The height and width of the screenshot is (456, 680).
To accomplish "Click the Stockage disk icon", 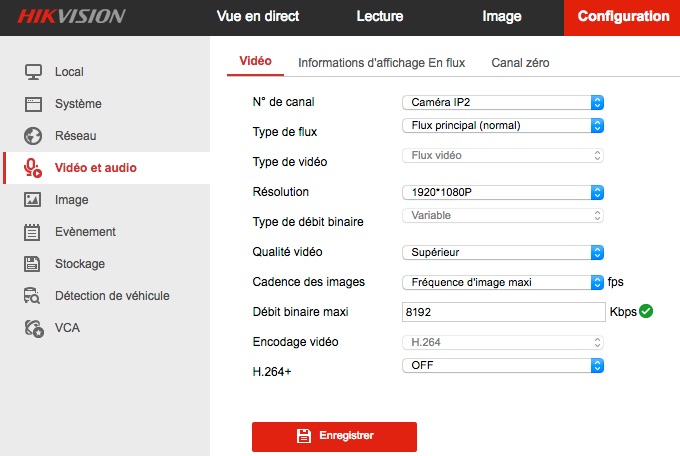I will coord(33,264).
